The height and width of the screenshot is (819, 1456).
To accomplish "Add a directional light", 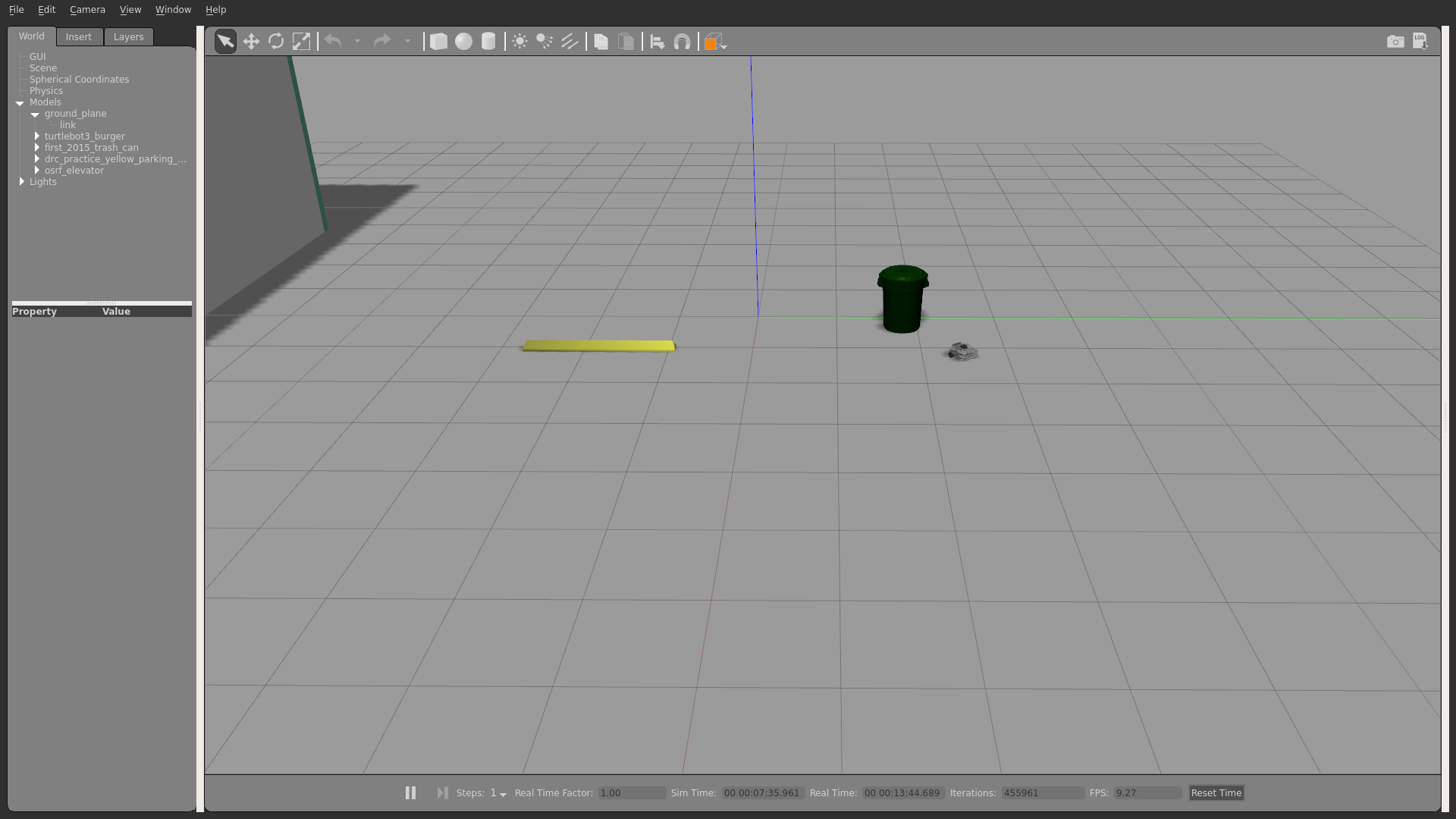I will [570, 42].
